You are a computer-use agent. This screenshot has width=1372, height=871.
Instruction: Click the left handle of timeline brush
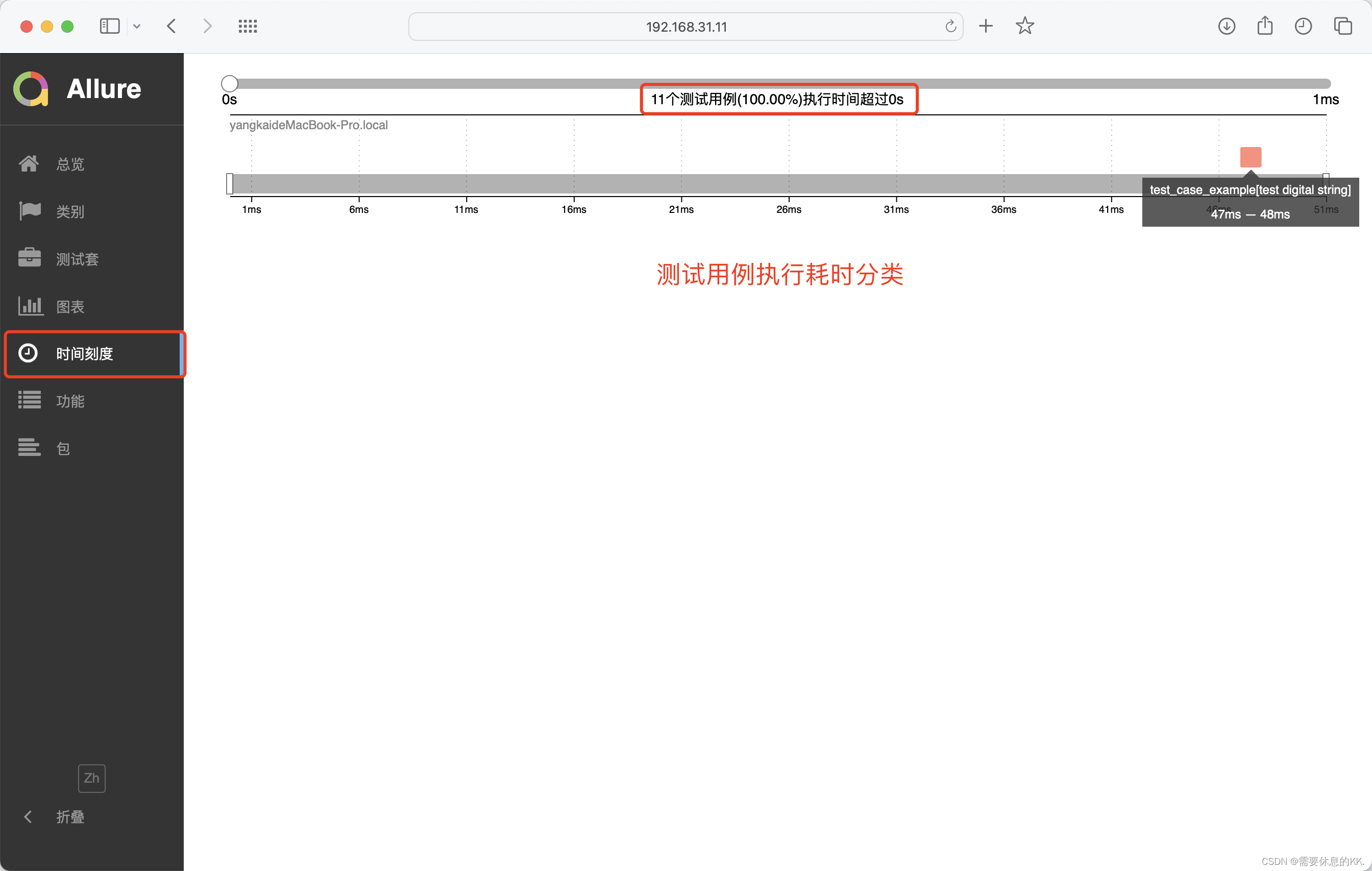point(230,184)
